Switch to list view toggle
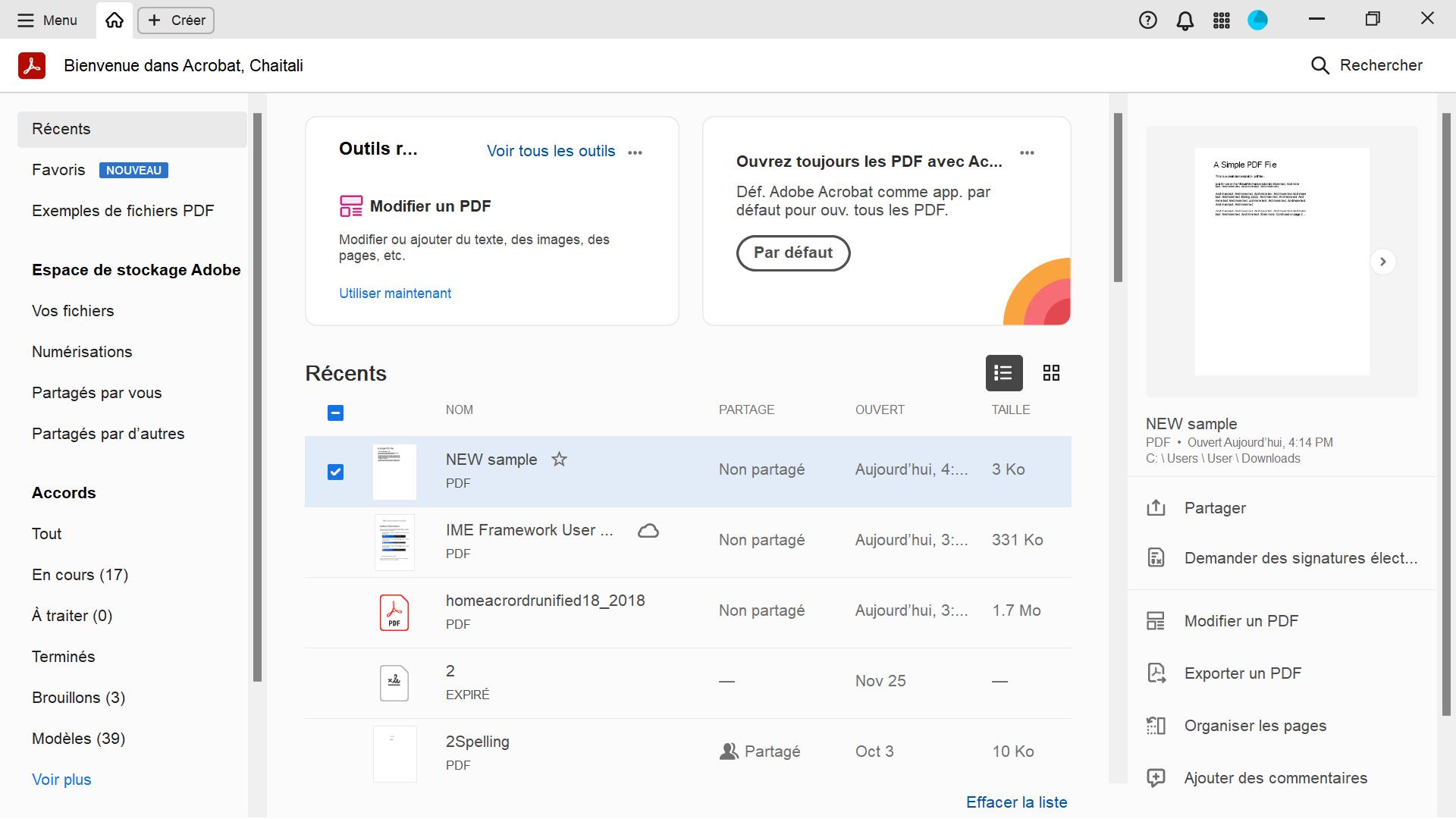1456x819 pixels. [x=1003, y=373]
